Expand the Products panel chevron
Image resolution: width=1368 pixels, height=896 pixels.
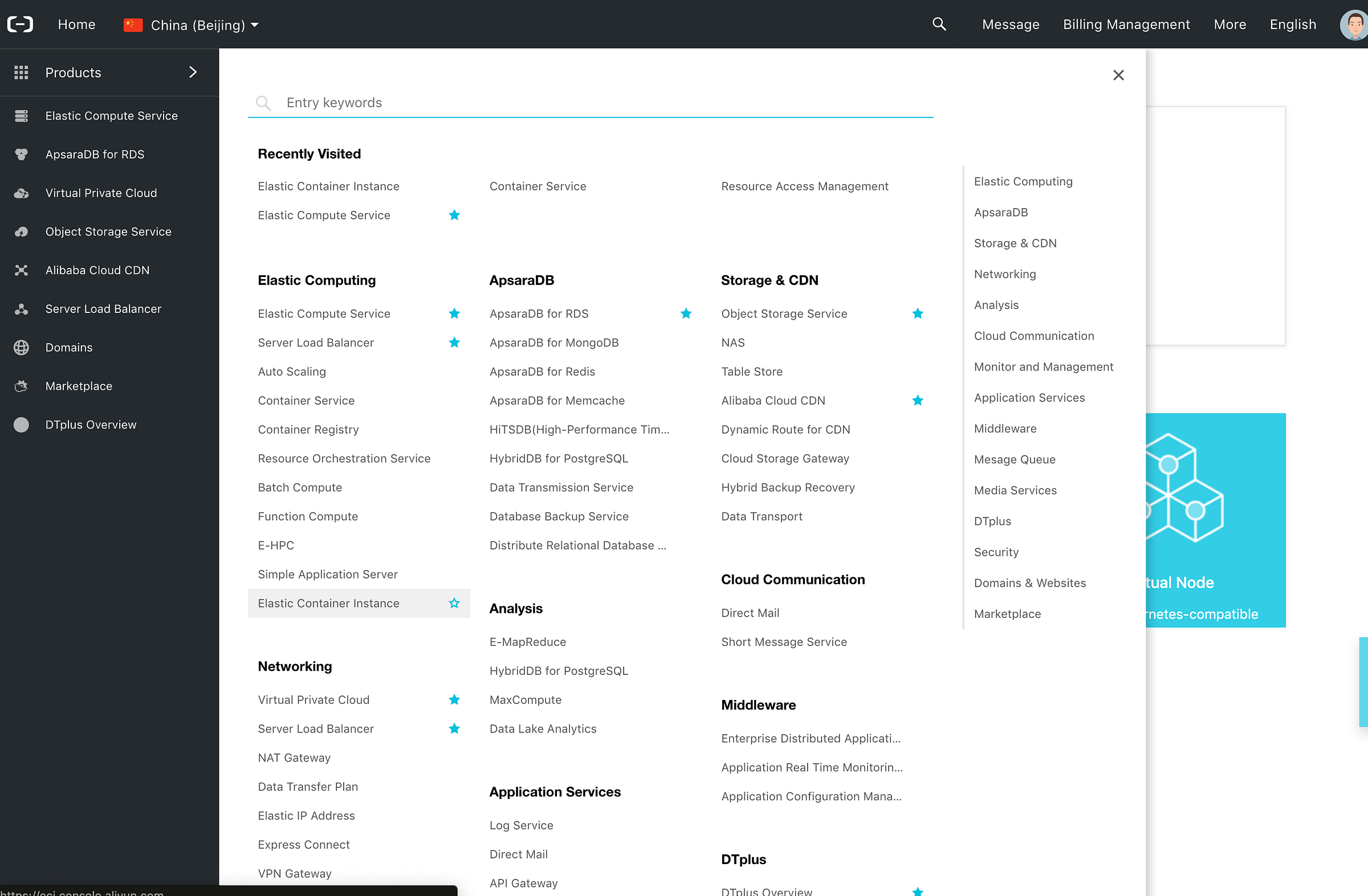pos(193,72)
